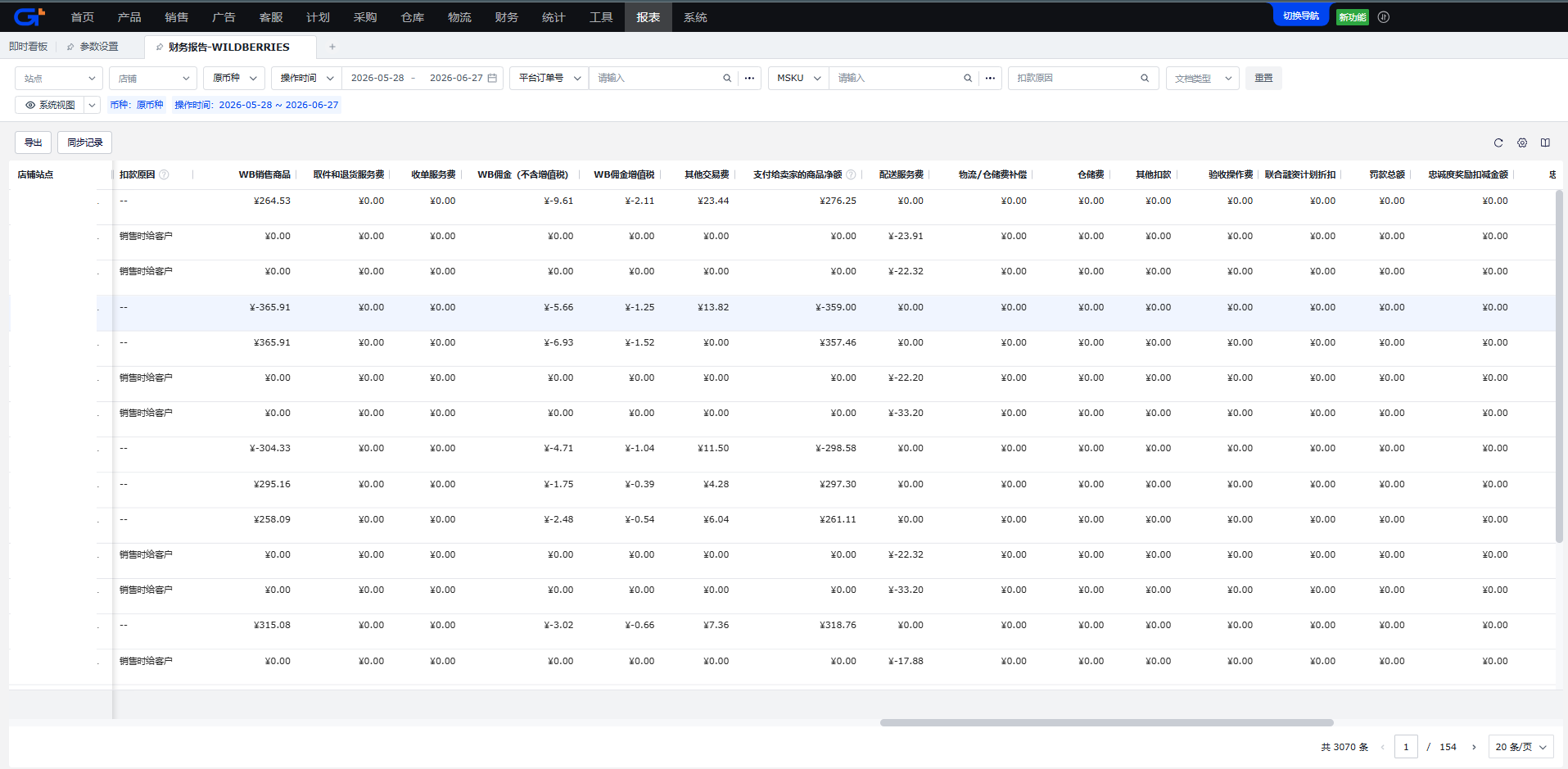The image size is (1568, 769).
Task: Open the date range calendar icon
Action: (492, 78)
